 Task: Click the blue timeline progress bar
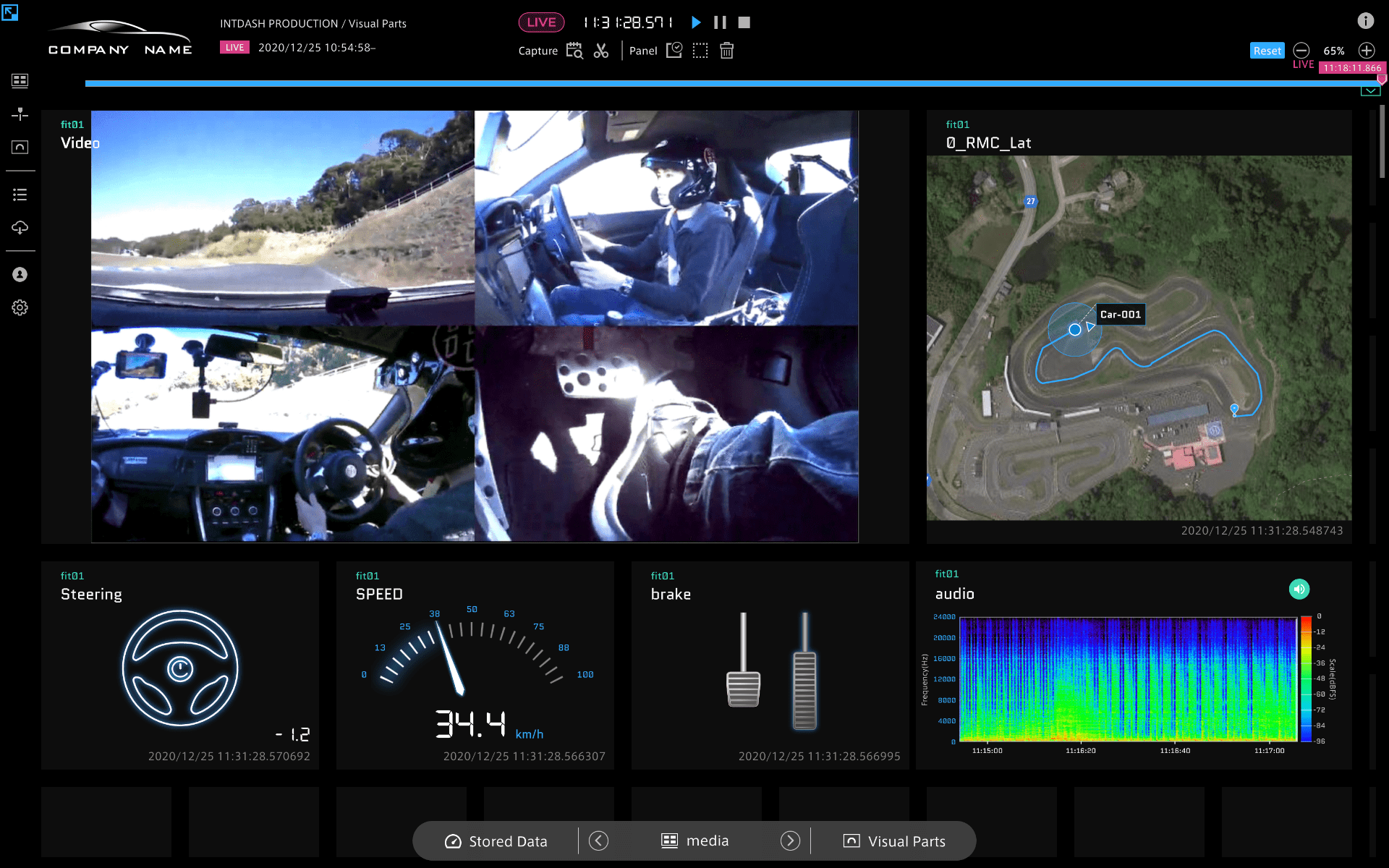pos(731,84)
